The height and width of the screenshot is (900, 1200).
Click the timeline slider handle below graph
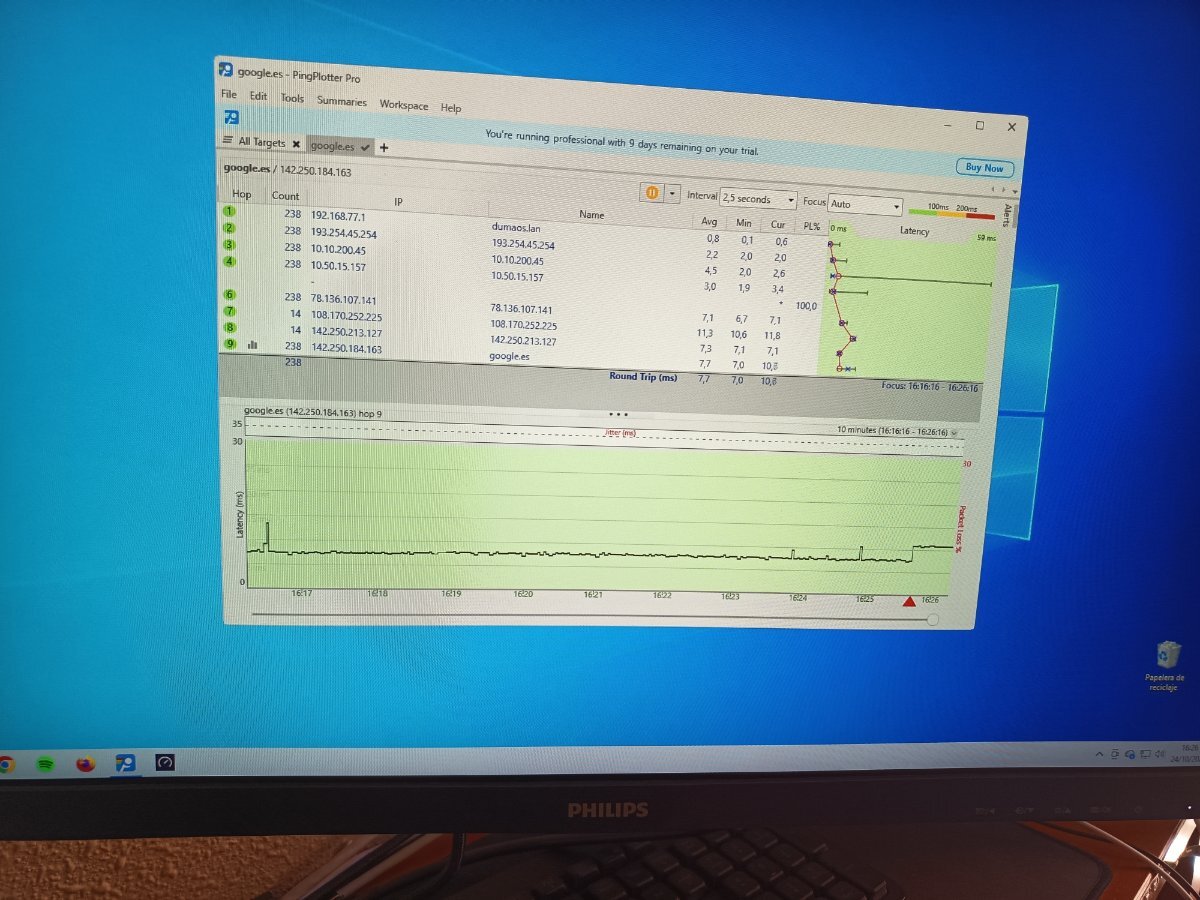point(933,620)
